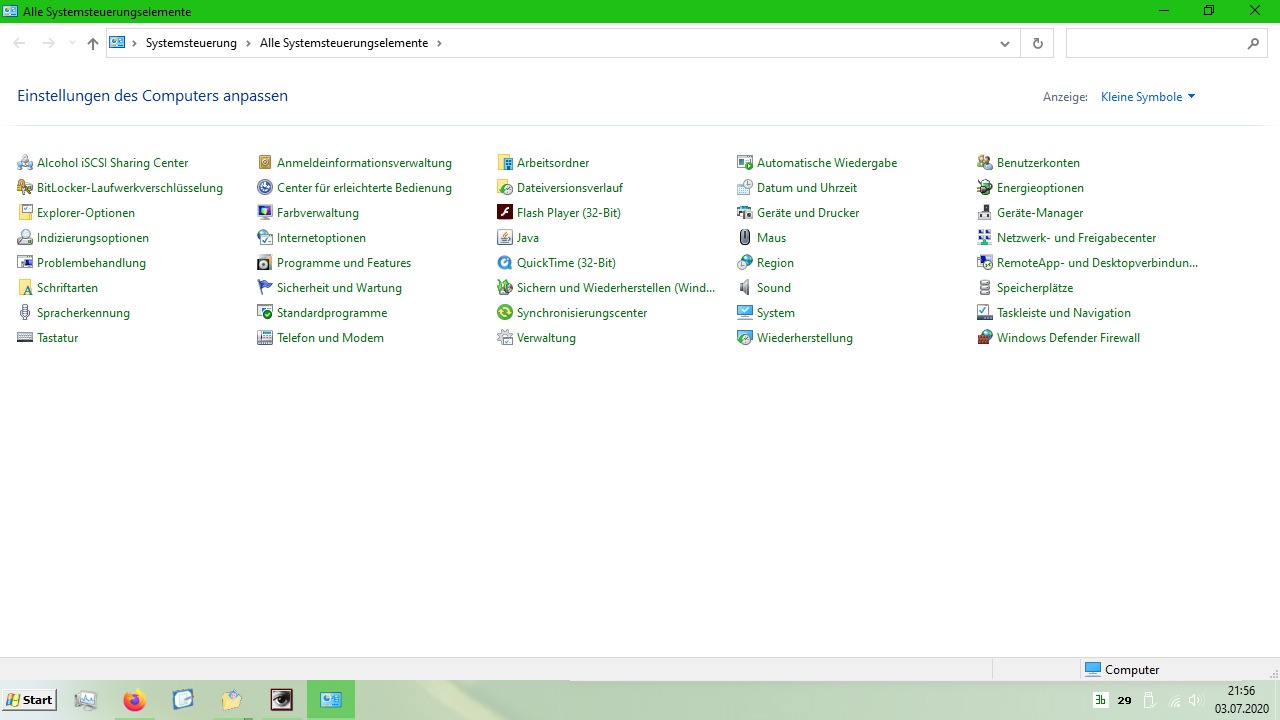Click the BitLocker-Laufwerkverschlüsselung icon

pos(25,188)
